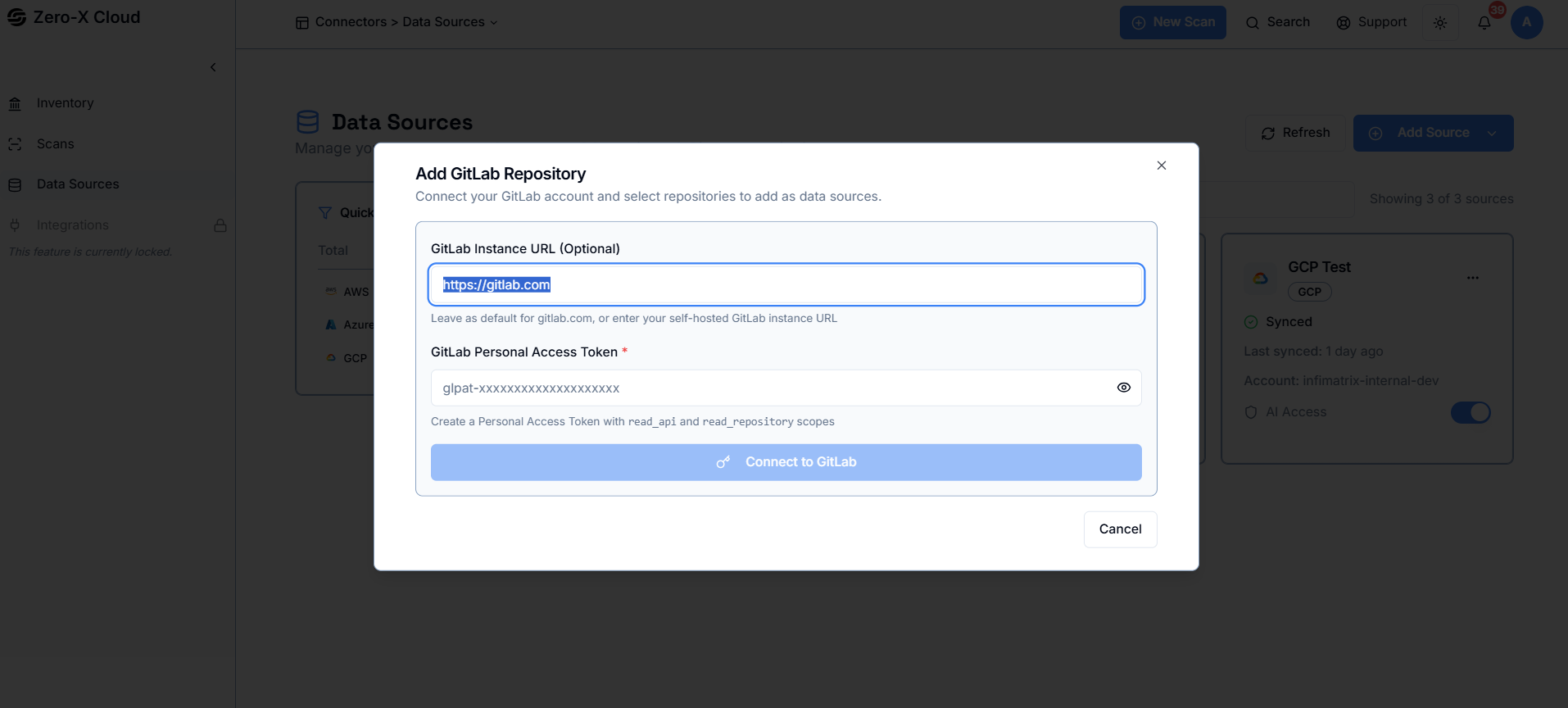Click 'Account: infimatrix-internal-dev' text
This screenshot has height=708, width=1568.
click(x=1341, y=381)
